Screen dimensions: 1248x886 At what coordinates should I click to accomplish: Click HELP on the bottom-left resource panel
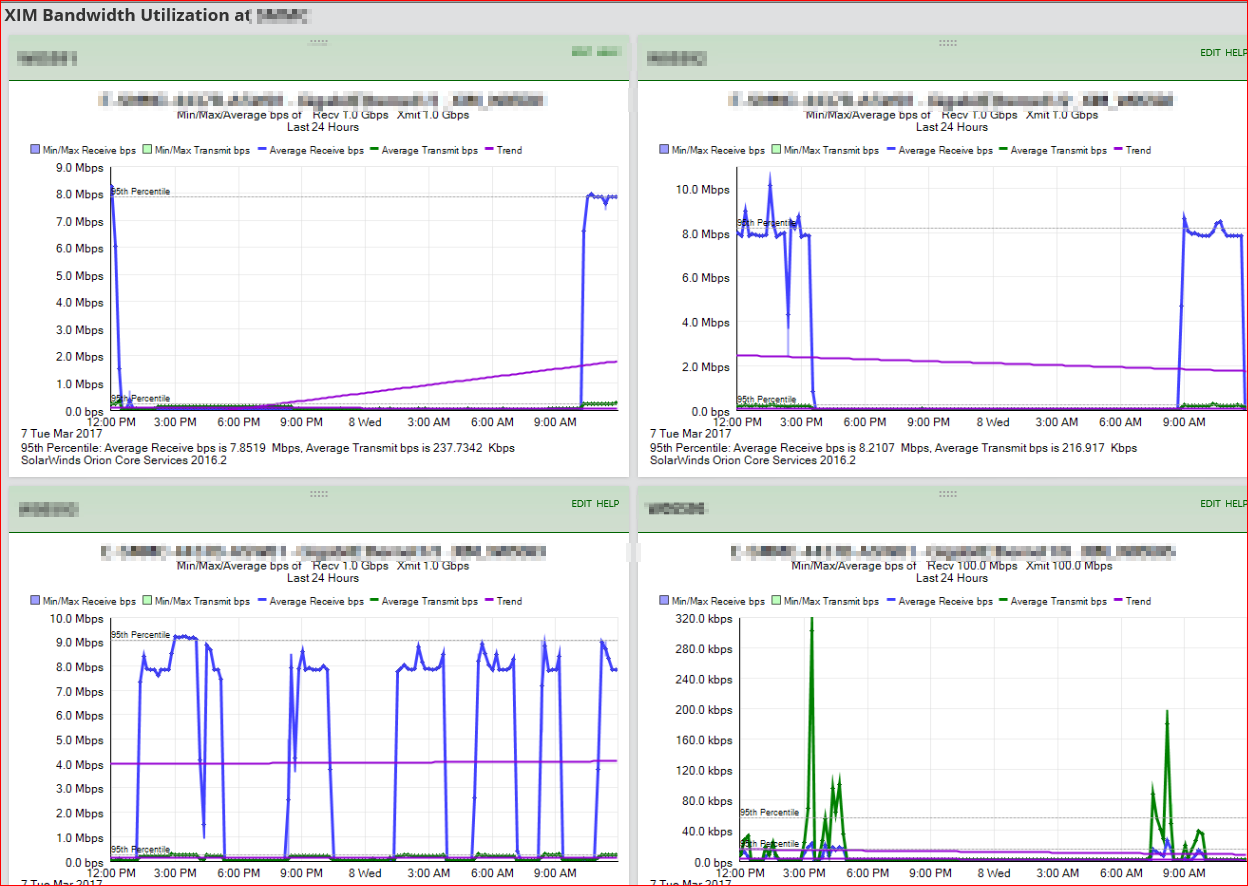[x=608, y=503]
